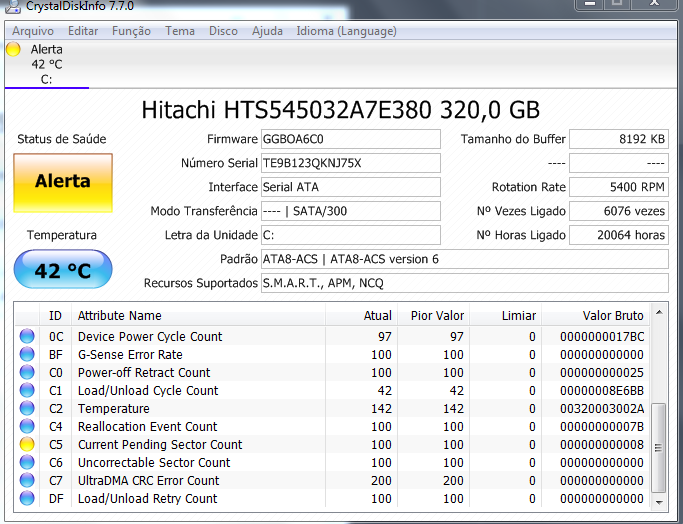The width and height of the screenshot is (683, 524).
Task: Click the blue status icon for Temperature row
Action: pos(27,408)
